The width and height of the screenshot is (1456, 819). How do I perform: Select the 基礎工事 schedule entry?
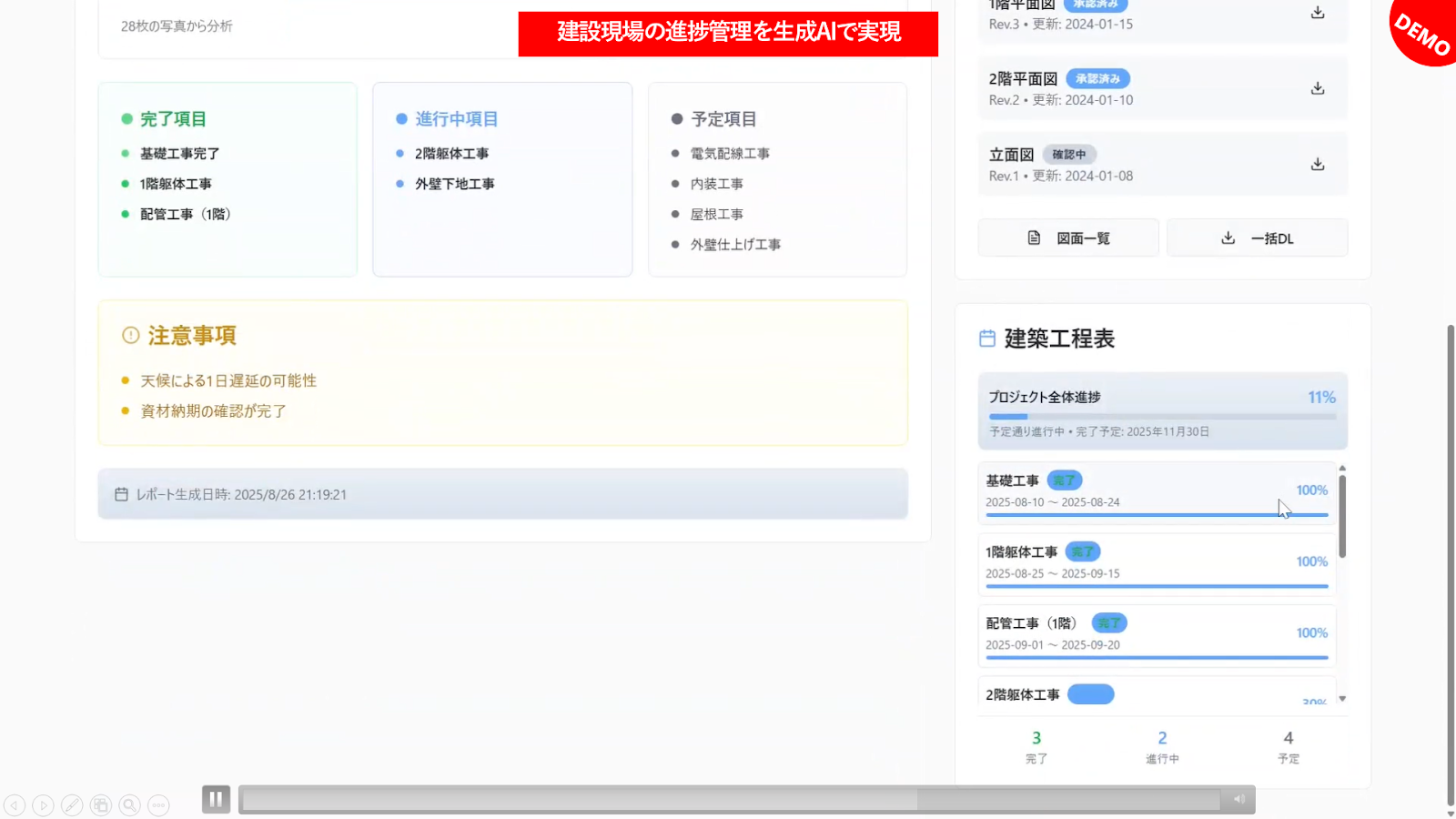pyautogui.click(x=1156, y=492)
